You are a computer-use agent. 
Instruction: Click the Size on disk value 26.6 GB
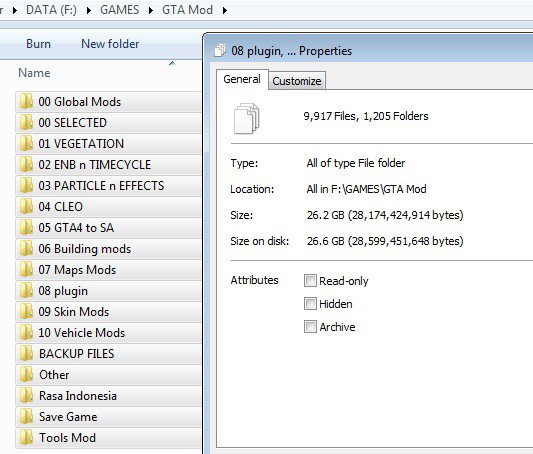[385, 241]
